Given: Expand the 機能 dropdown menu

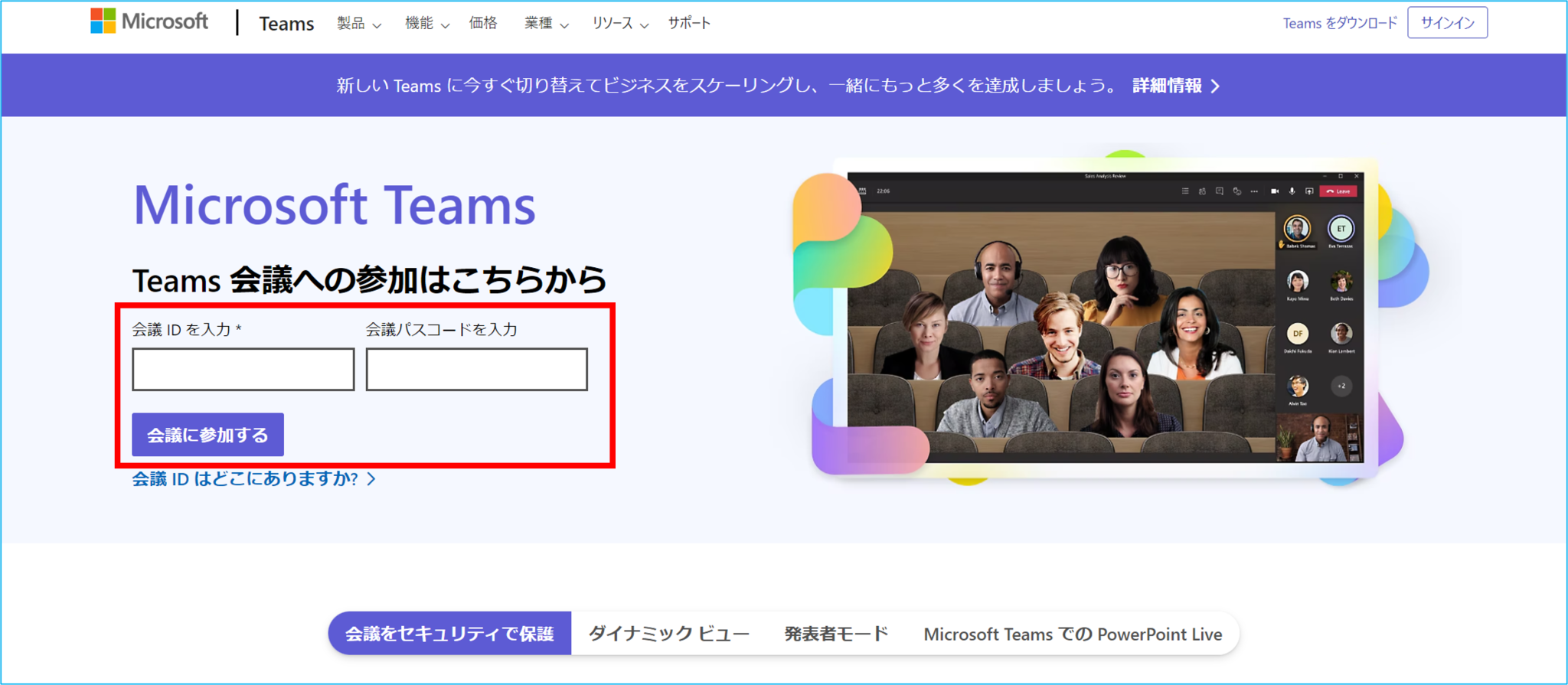Looking at the screenshot, I should tap(426, 24).
